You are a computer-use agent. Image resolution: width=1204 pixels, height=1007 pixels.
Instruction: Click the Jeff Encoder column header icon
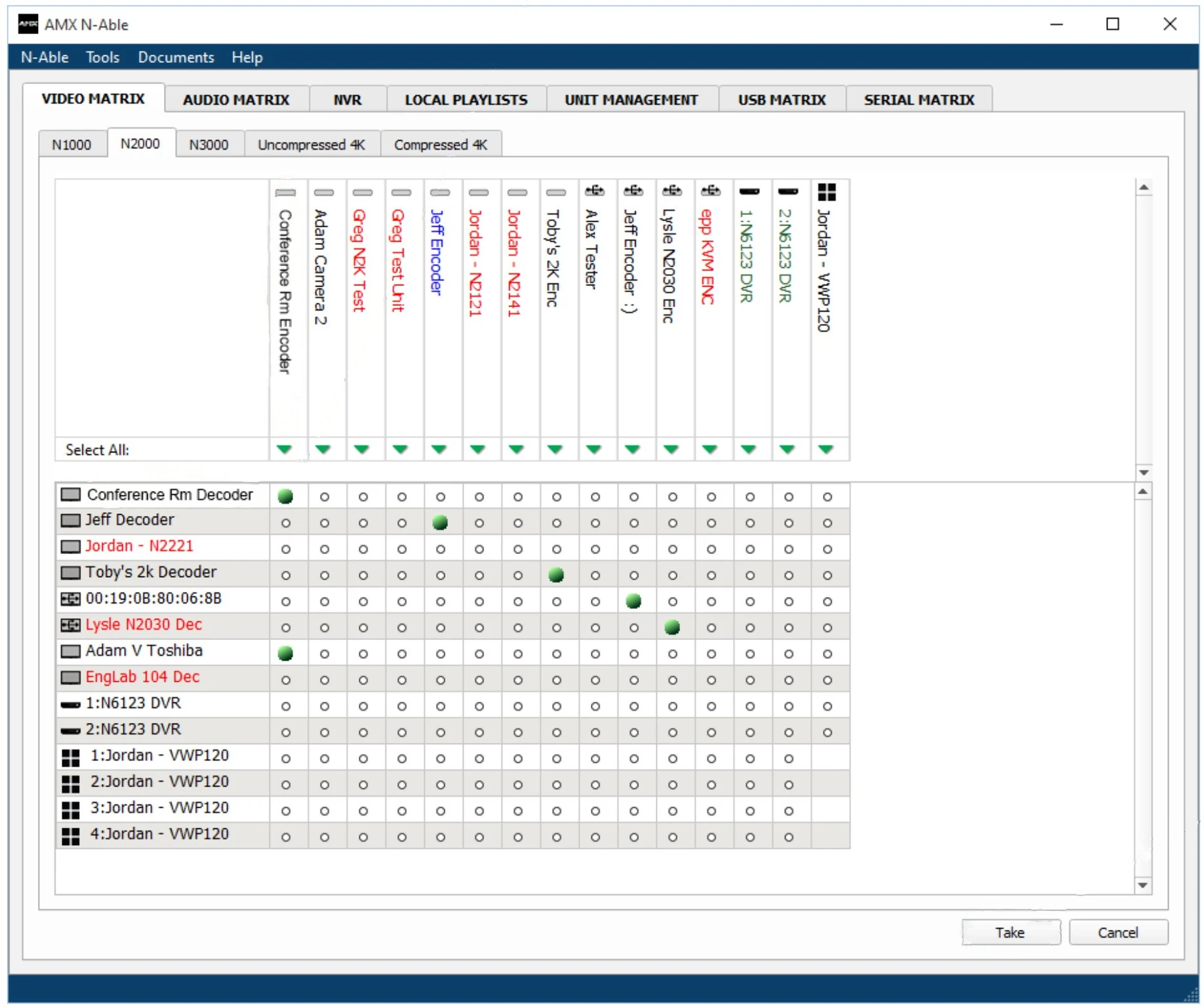pyautogui.click(x=439, y=193)
